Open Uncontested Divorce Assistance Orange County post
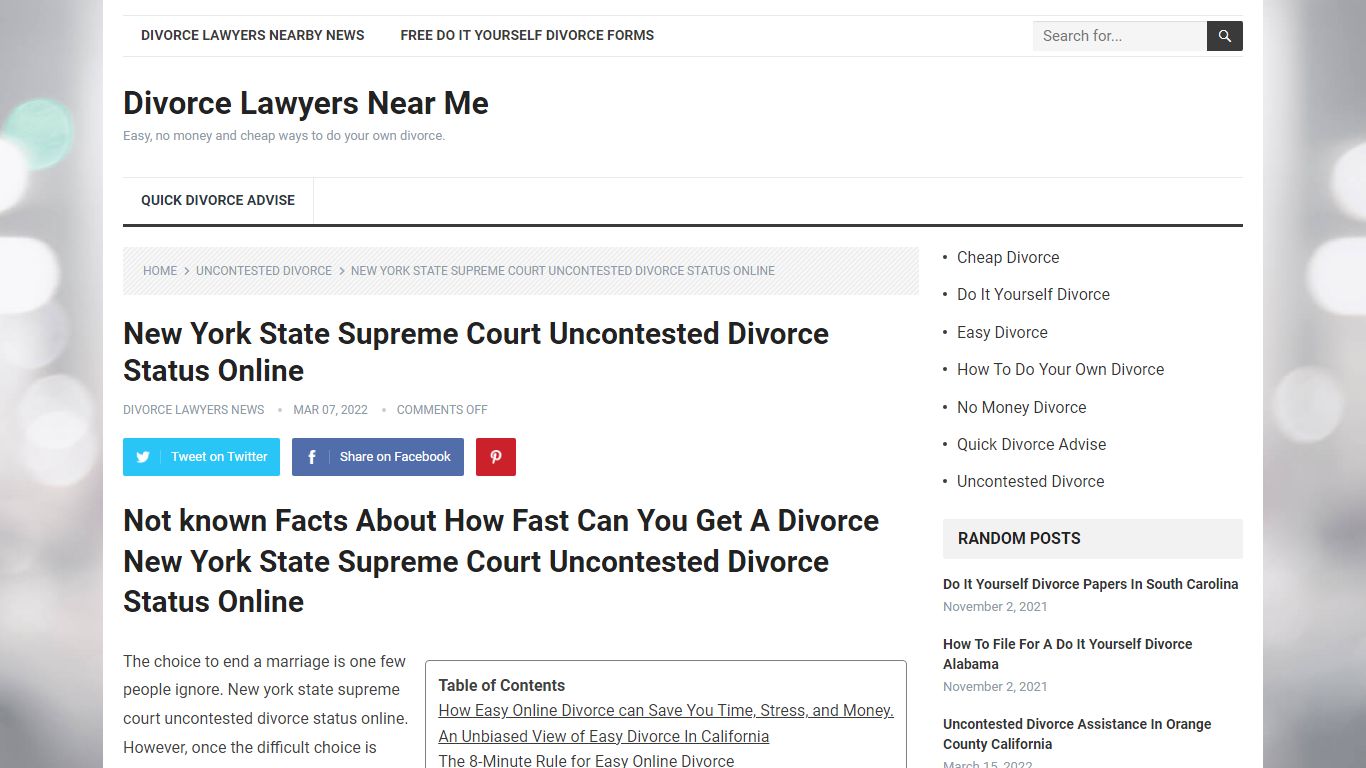The image size is (1366, 768). click(1077, 734)
